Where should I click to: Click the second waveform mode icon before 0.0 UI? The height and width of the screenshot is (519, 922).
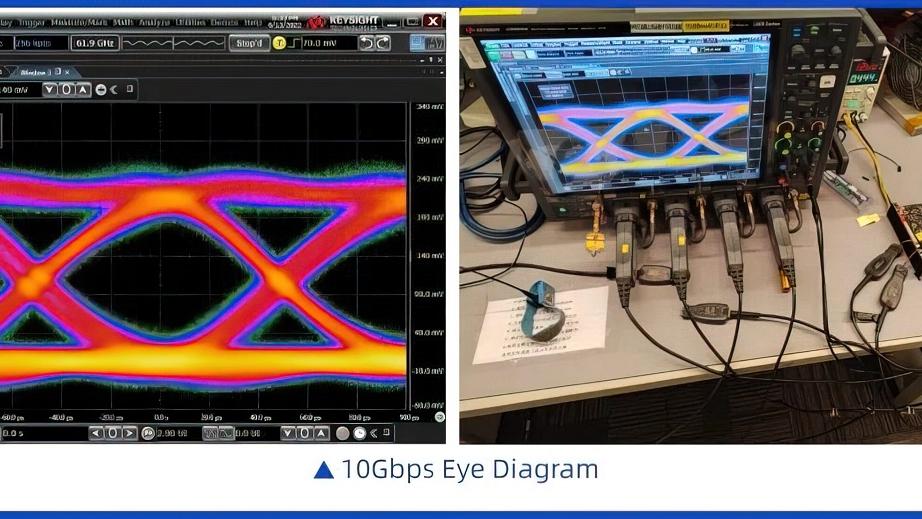pyautogui.click(x=226, y=433)
